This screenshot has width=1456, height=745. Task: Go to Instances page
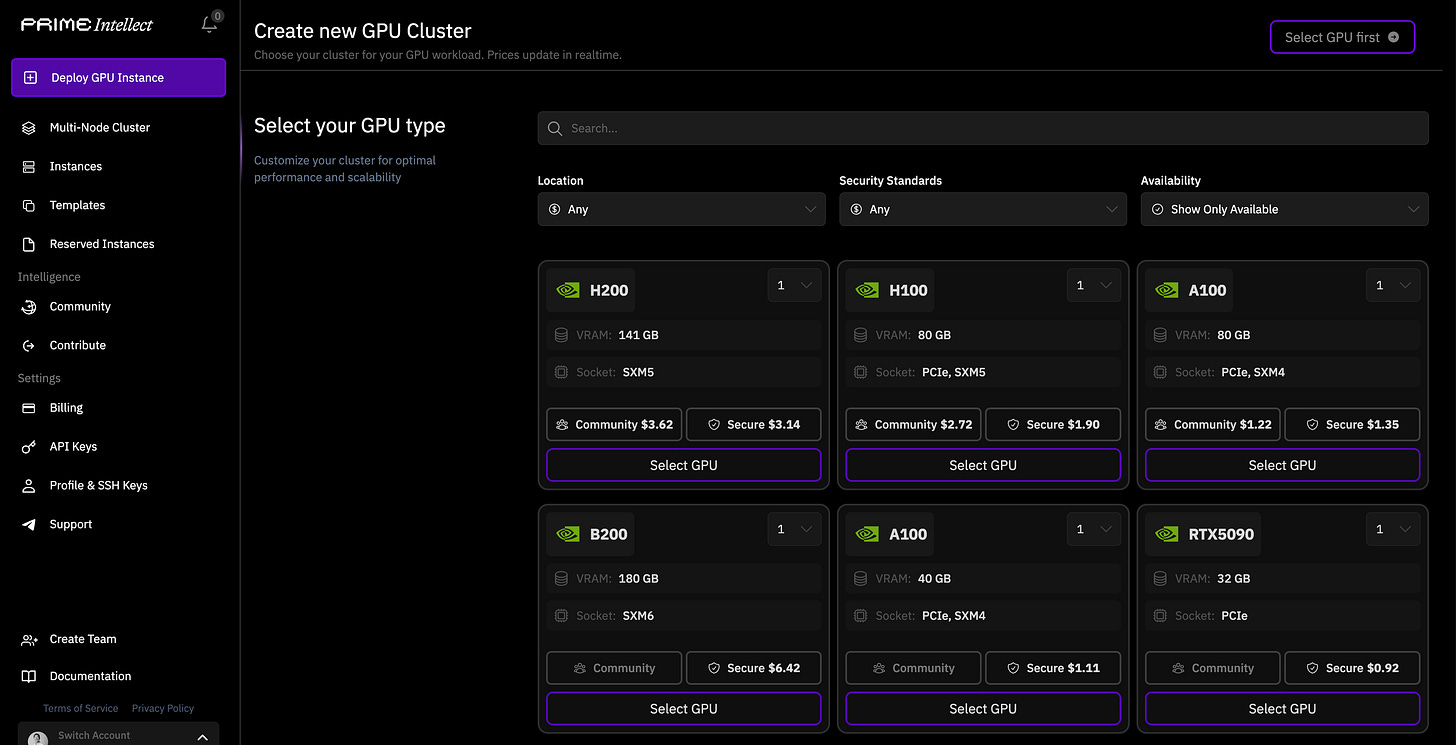click(76, 166)
